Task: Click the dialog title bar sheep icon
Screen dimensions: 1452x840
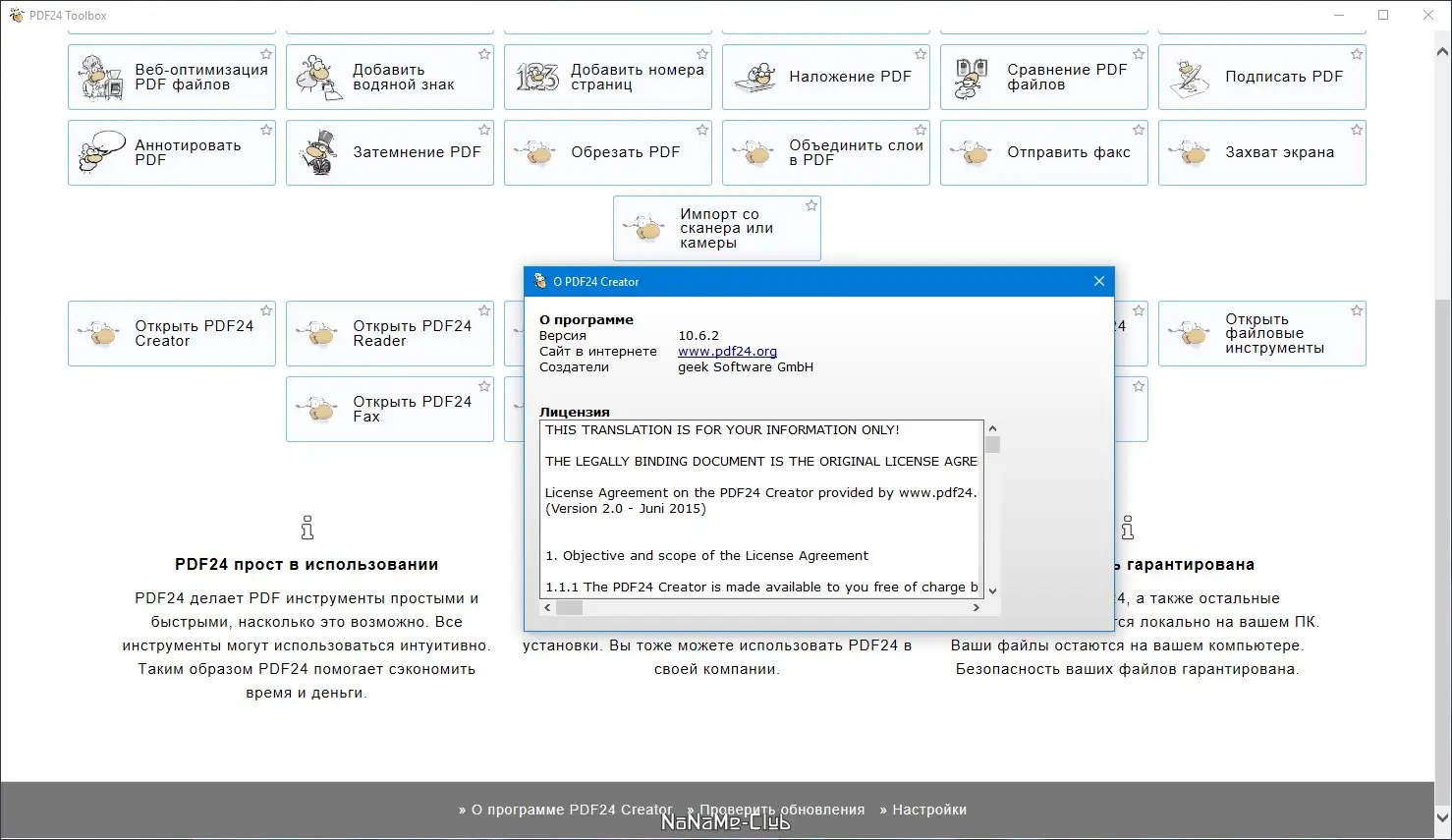Action: point(539,281)
